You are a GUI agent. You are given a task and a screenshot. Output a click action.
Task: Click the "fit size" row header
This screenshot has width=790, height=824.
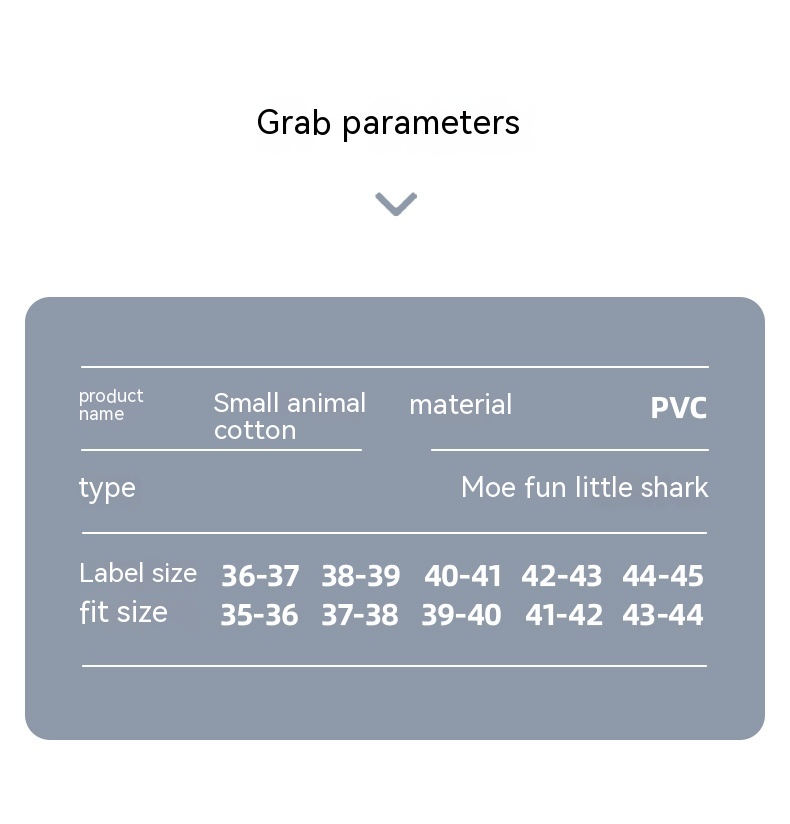pyautogui.click(x=123, y=612)
